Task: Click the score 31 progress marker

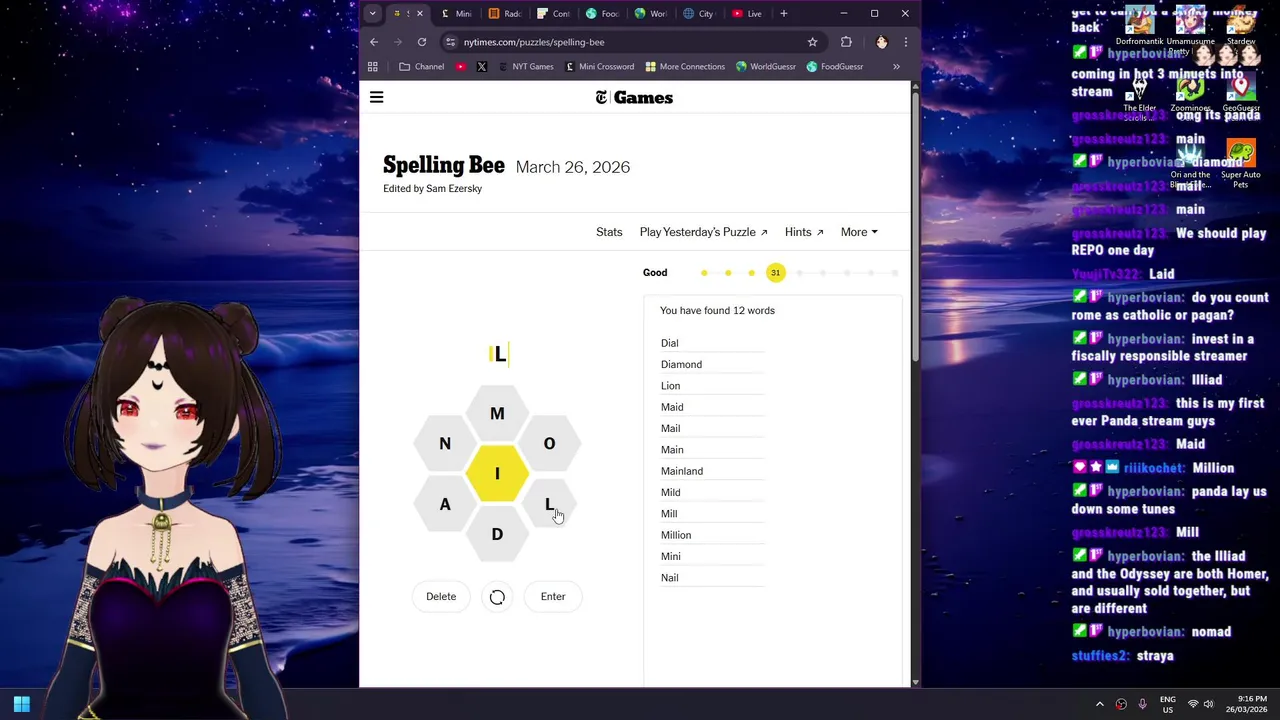Action: tap(775, 273)
